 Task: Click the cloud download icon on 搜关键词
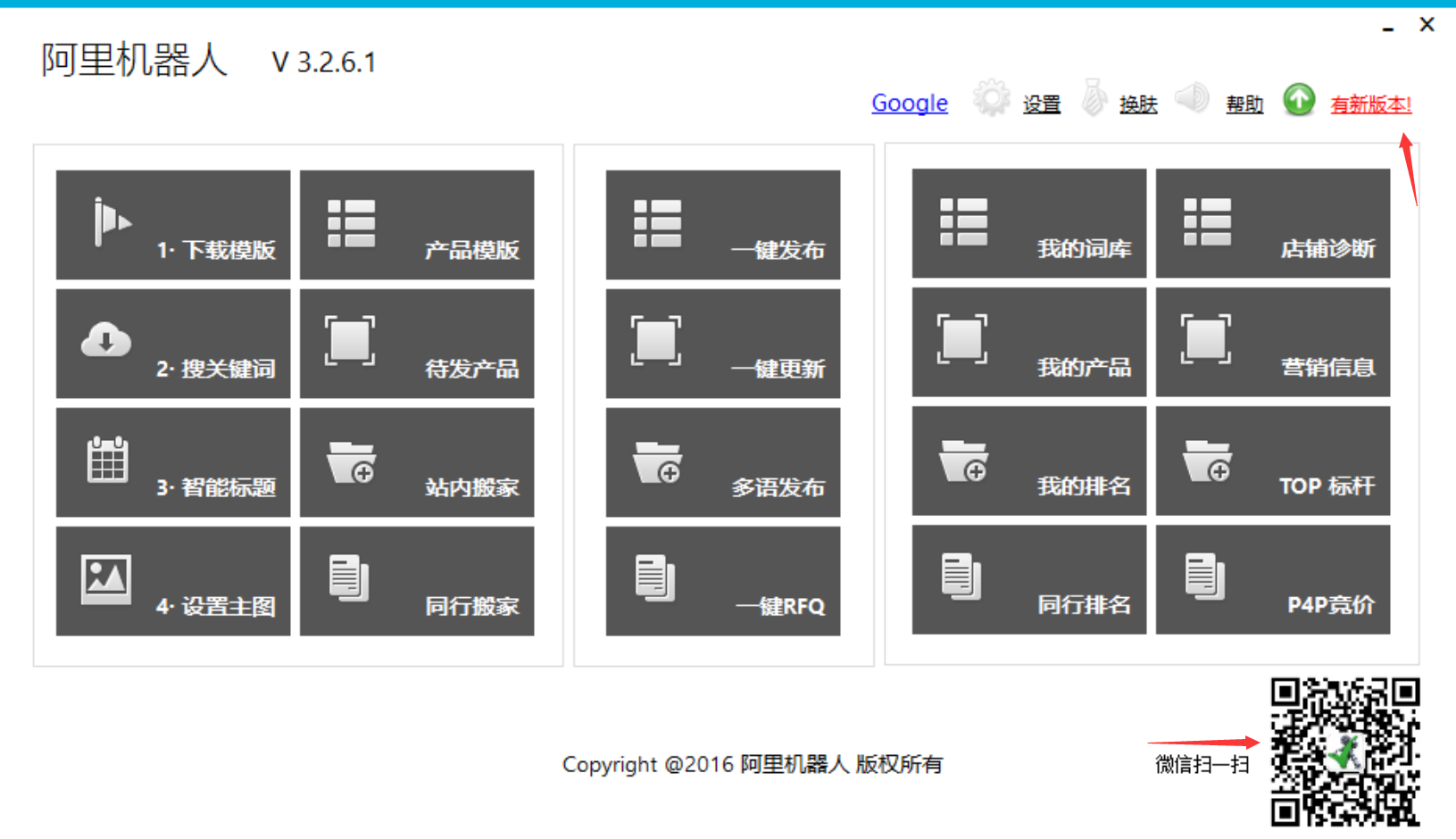coord(106,340)
